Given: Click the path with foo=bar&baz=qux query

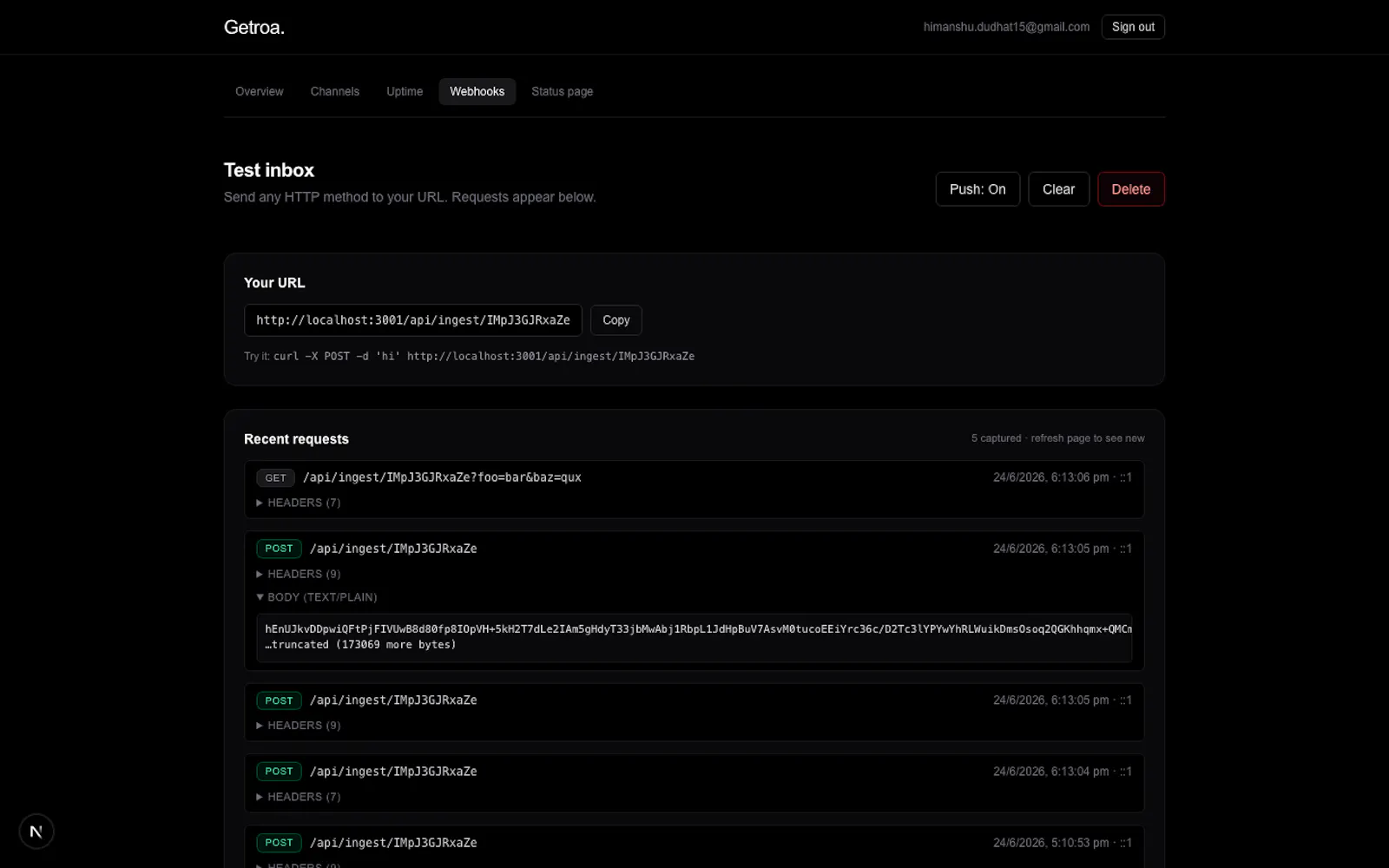Looking at the screenshot, I should (442, 477).
